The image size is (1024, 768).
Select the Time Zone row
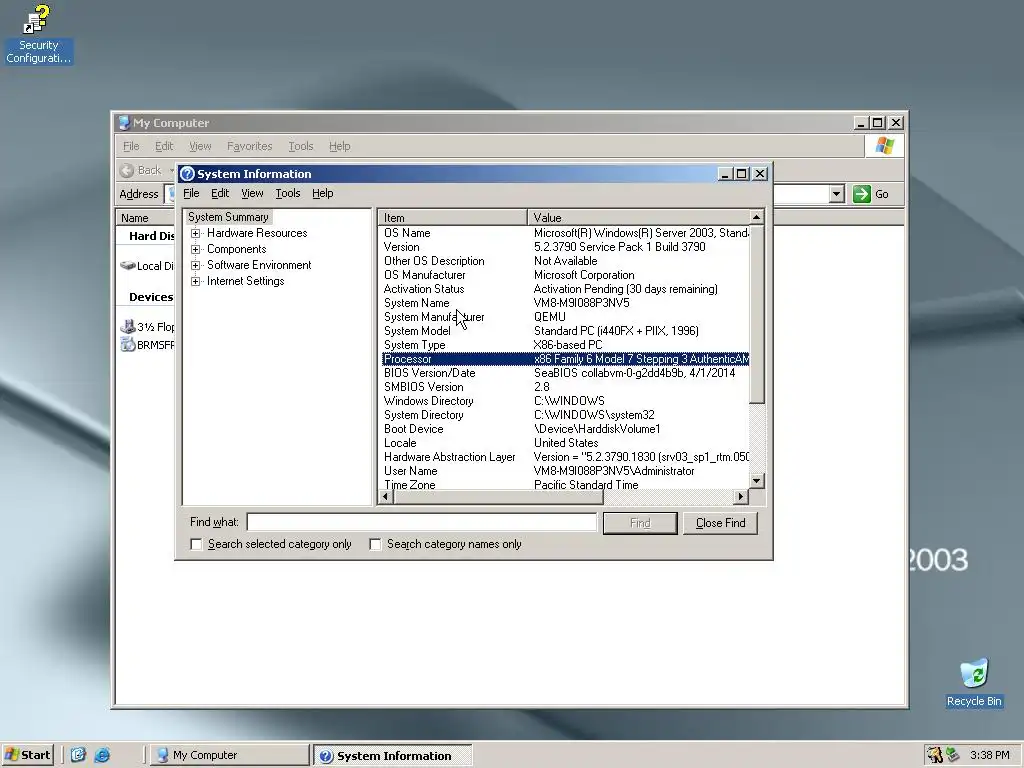pyautogui.click(x=565, y=485)
